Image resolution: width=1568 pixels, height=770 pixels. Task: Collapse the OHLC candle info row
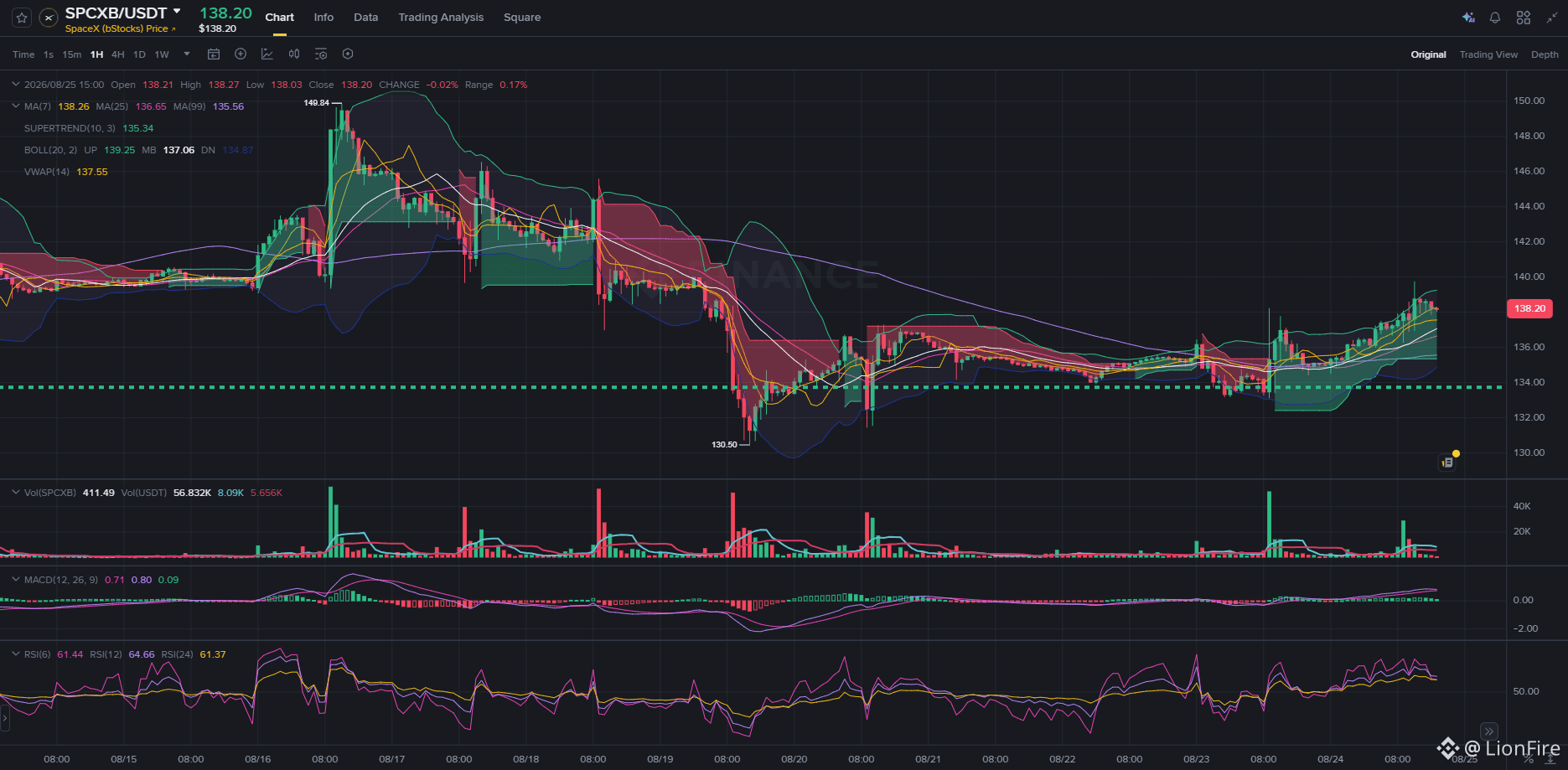coord(15,85)
